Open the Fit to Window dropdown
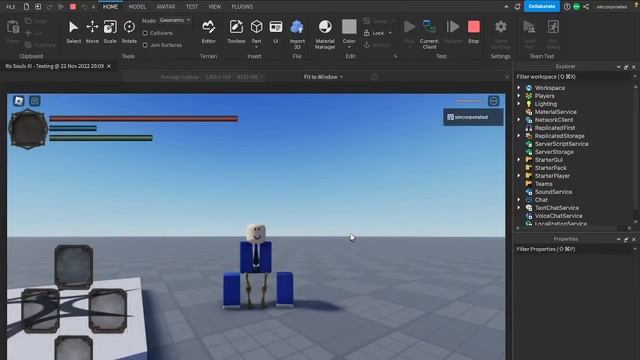This screenshot has width=640, height=360. 323,77
